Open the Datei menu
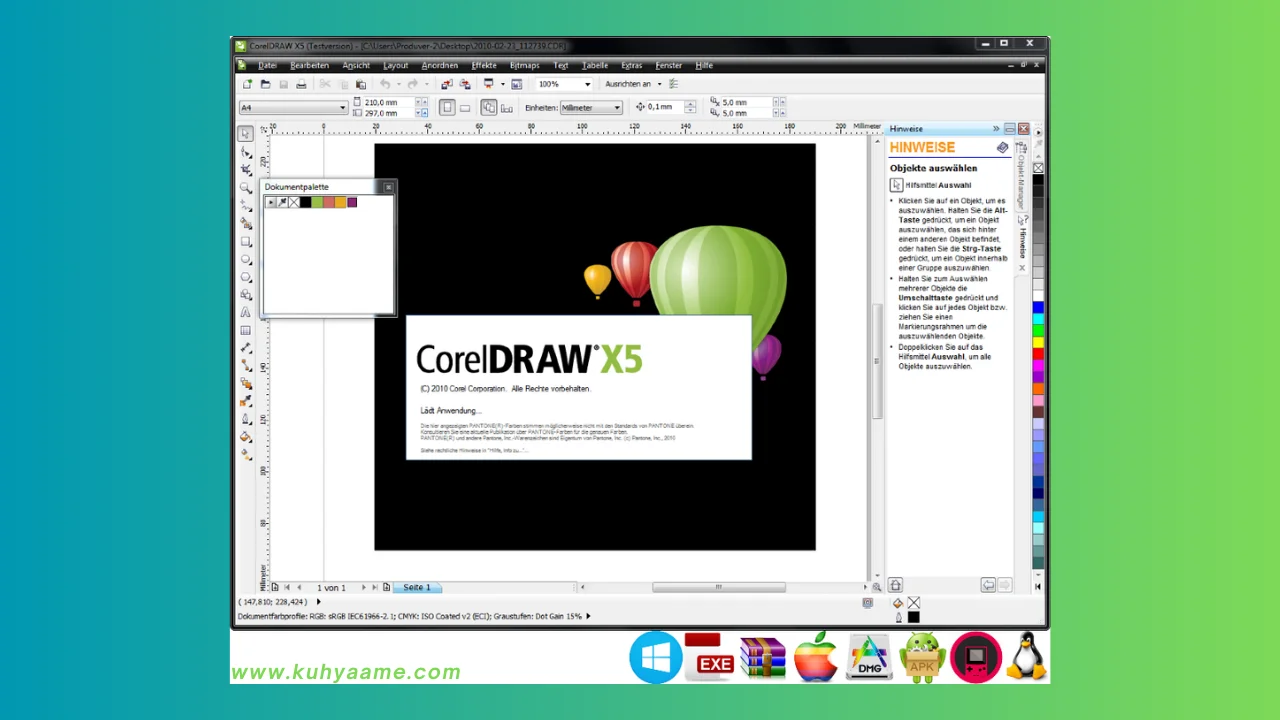Screen dimensions: 1280x720 point(267,65)
